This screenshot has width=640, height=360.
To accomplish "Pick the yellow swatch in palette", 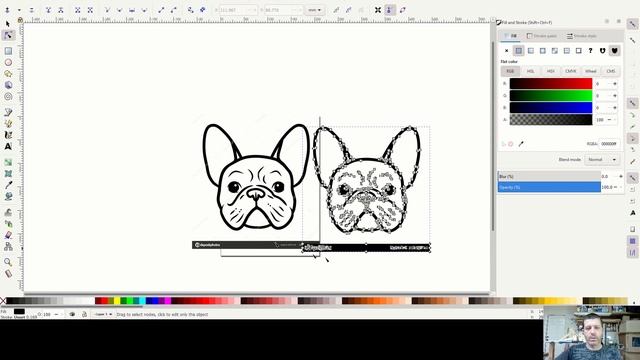I will coord(117,301).
